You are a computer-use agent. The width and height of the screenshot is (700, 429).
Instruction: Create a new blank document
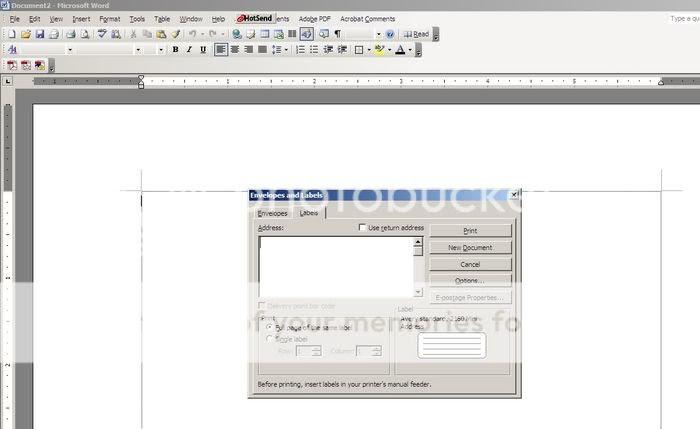tap(12, 34)
